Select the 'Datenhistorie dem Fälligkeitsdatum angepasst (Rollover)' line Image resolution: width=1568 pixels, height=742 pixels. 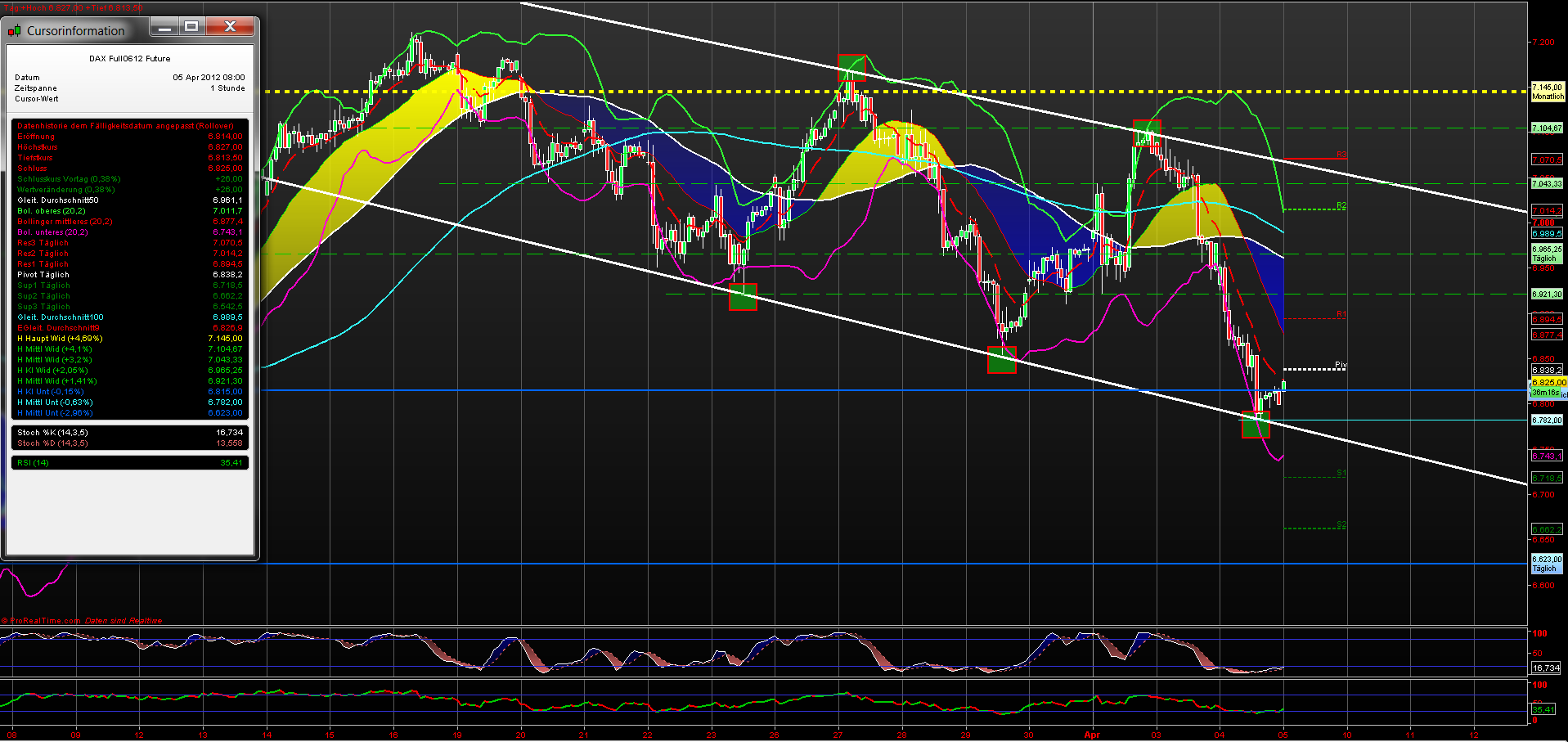point(126,126)
